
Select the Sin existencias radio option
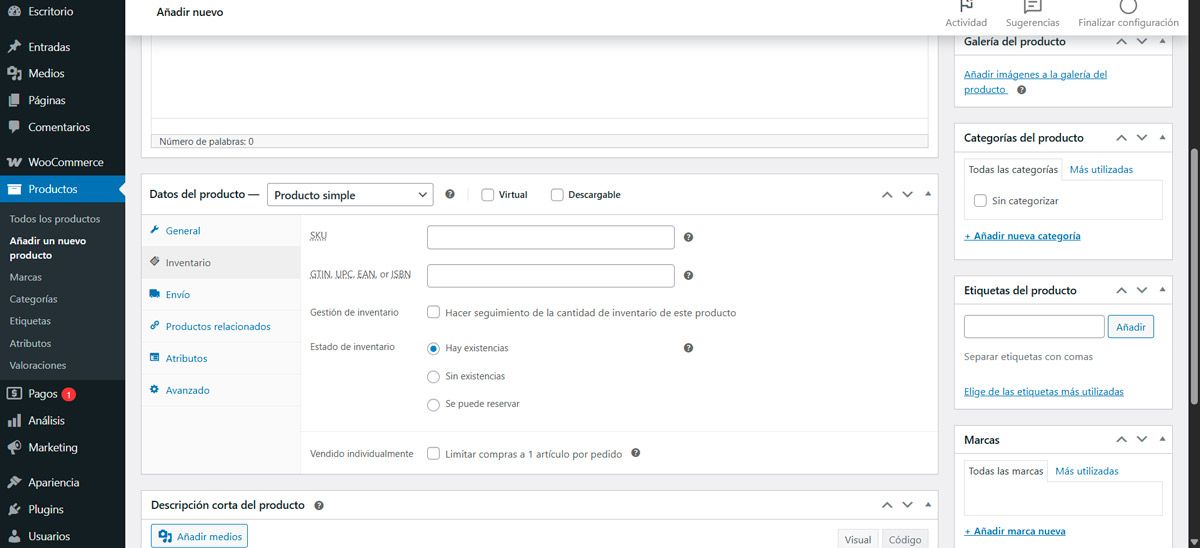pos(433,376)
